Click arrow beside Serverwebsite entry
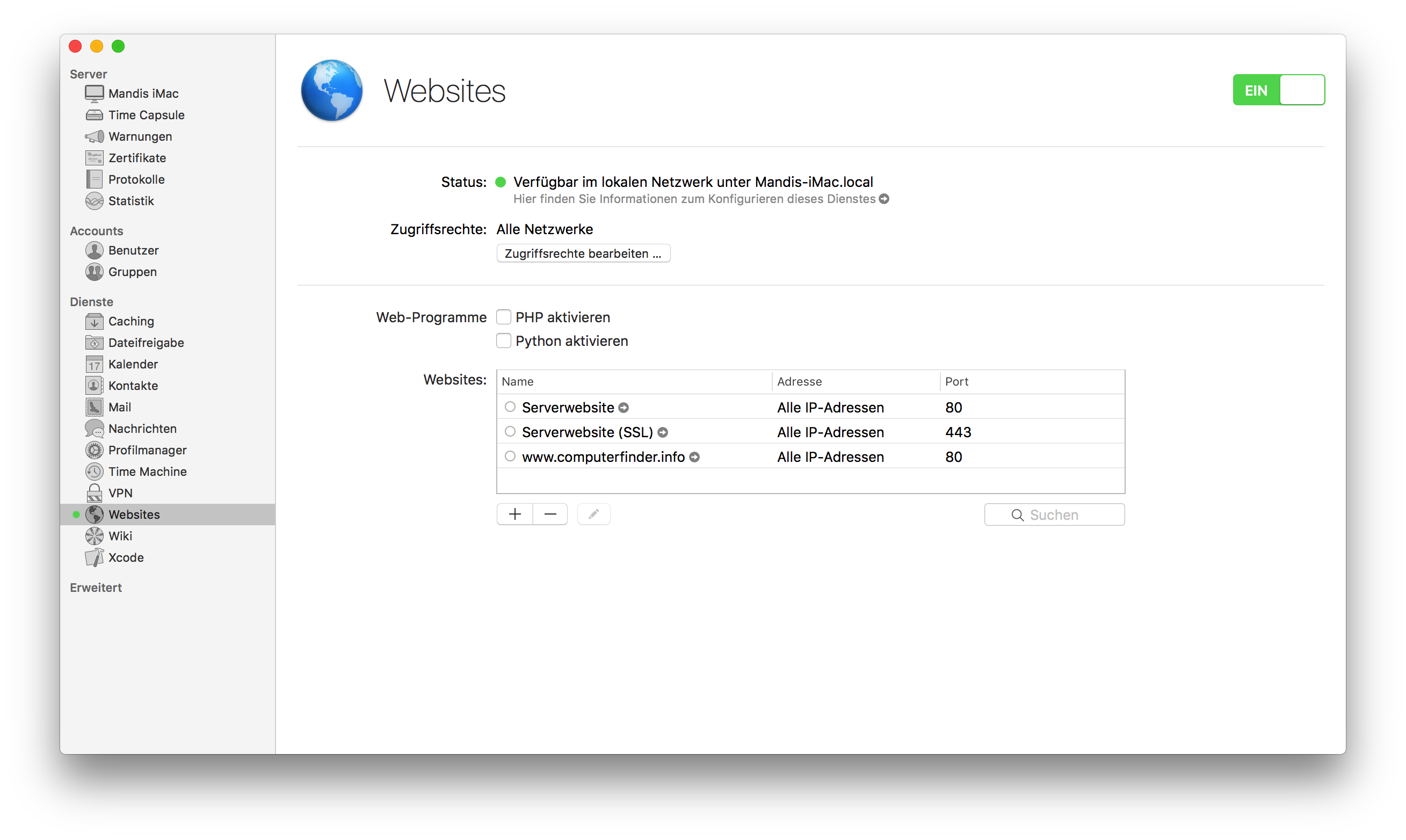 (x=624, y=408)
